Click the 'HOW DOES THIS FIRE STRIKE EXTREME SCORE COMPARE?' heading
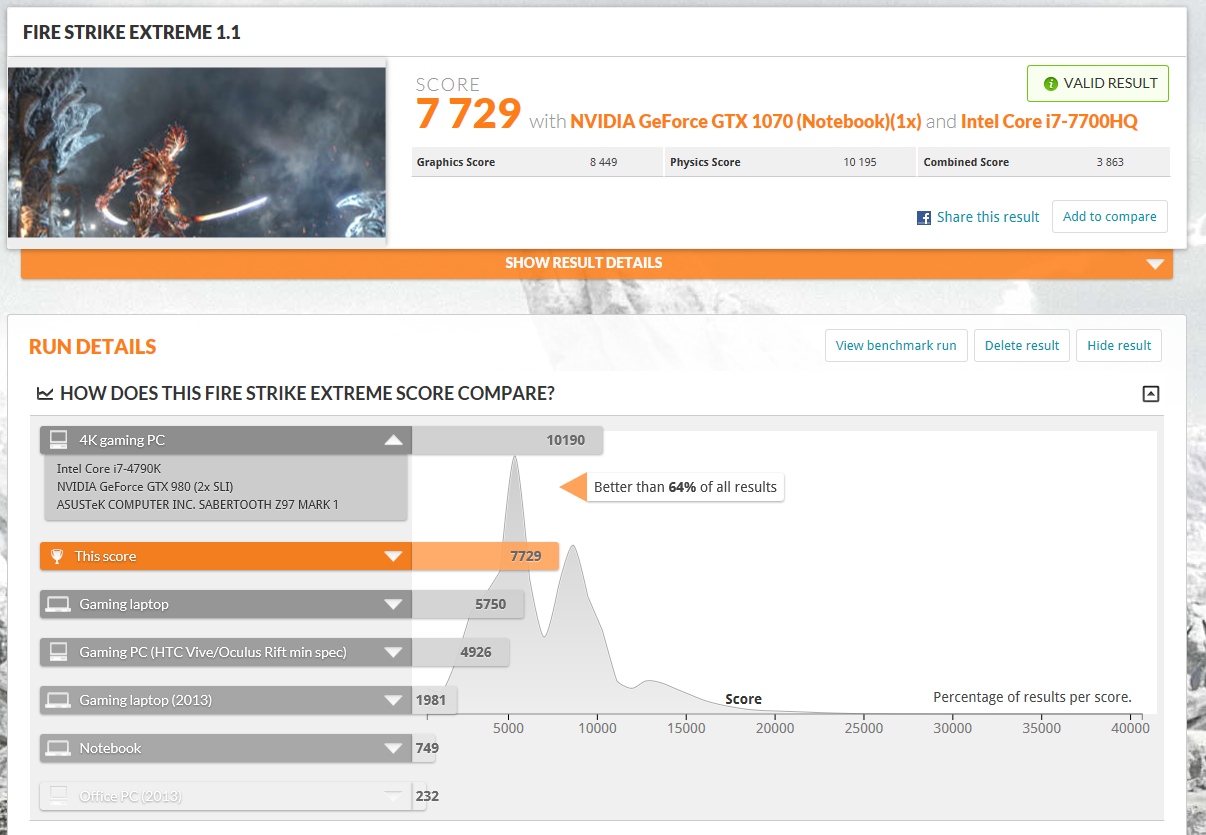The image size is (1206, 835). (307, 394)
